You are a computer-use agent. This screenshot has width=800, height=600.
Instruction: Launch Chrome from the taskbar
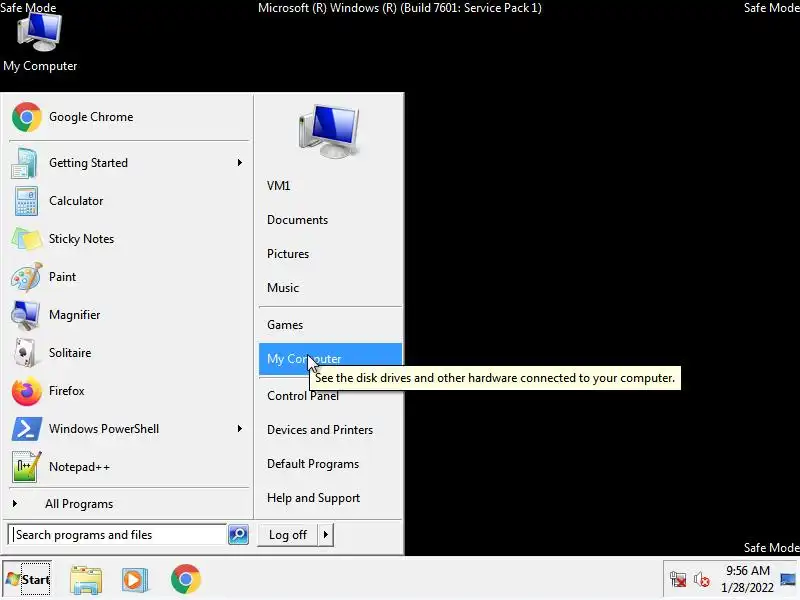[x=186, y=579]
